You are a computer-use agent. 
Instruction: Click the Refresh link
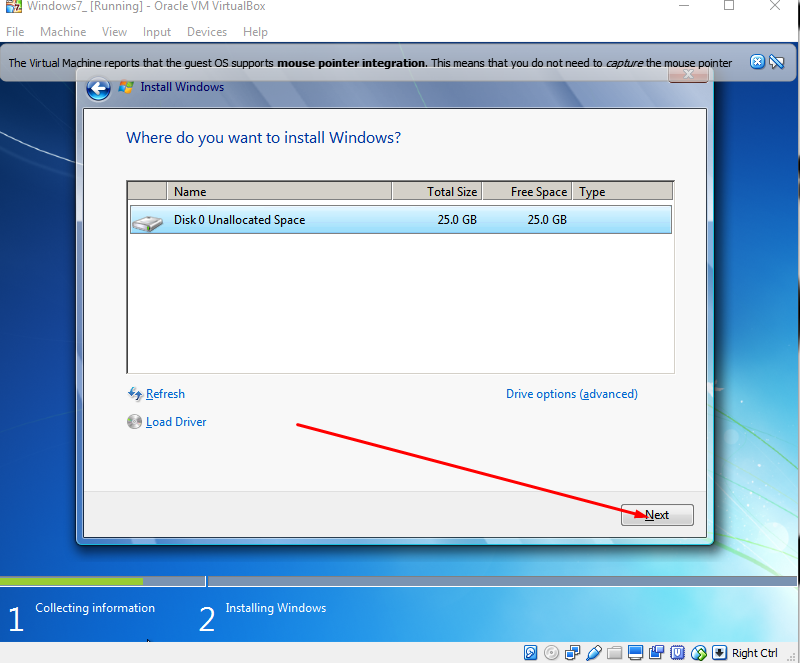tap(165, 394)
